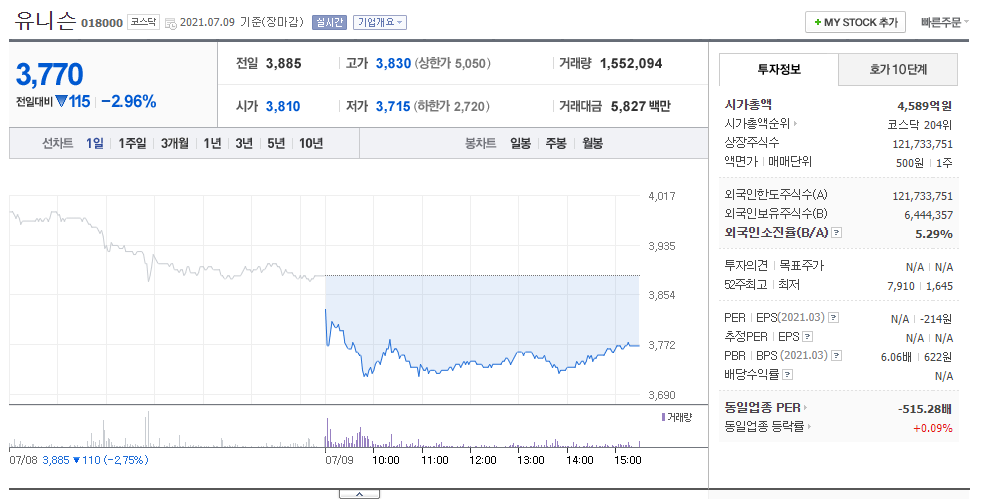Follow the 시가총액순위 arrow link
Screen dimensions: 983x499
coord(796,124)
